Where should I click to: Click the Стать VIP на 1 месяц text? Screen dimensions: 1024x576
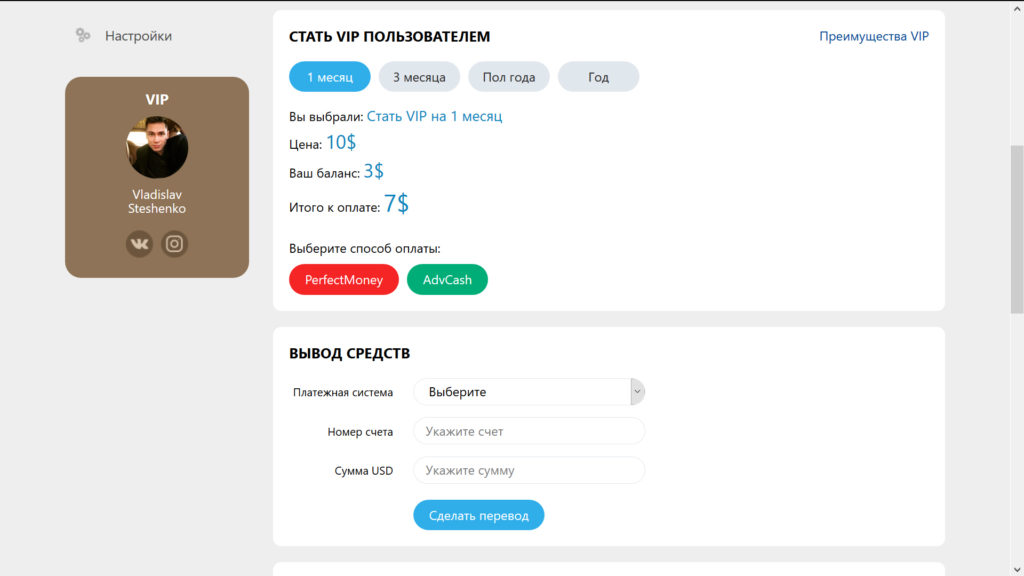click(434, 116)
